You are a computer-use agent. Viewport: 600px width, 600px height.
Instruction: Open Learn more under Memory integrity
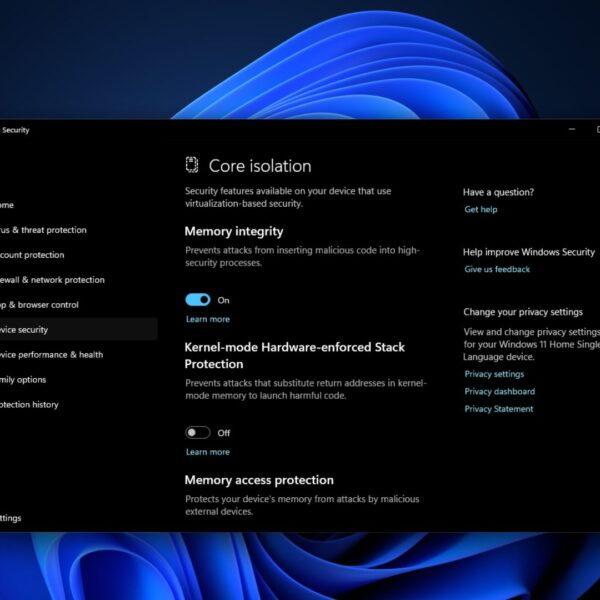(208, 319)
